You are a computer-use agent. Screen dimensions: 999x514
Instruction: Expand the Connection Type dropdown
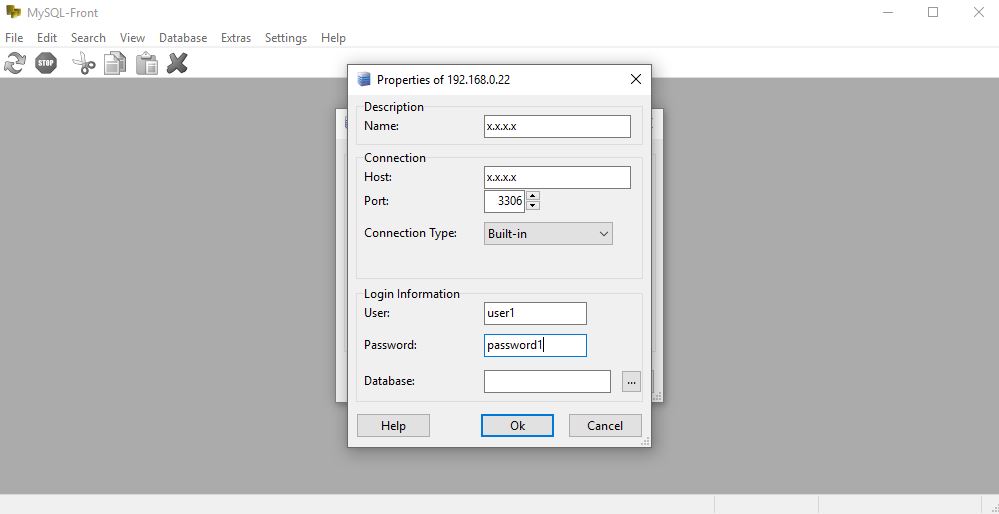(x=548, y=234)
